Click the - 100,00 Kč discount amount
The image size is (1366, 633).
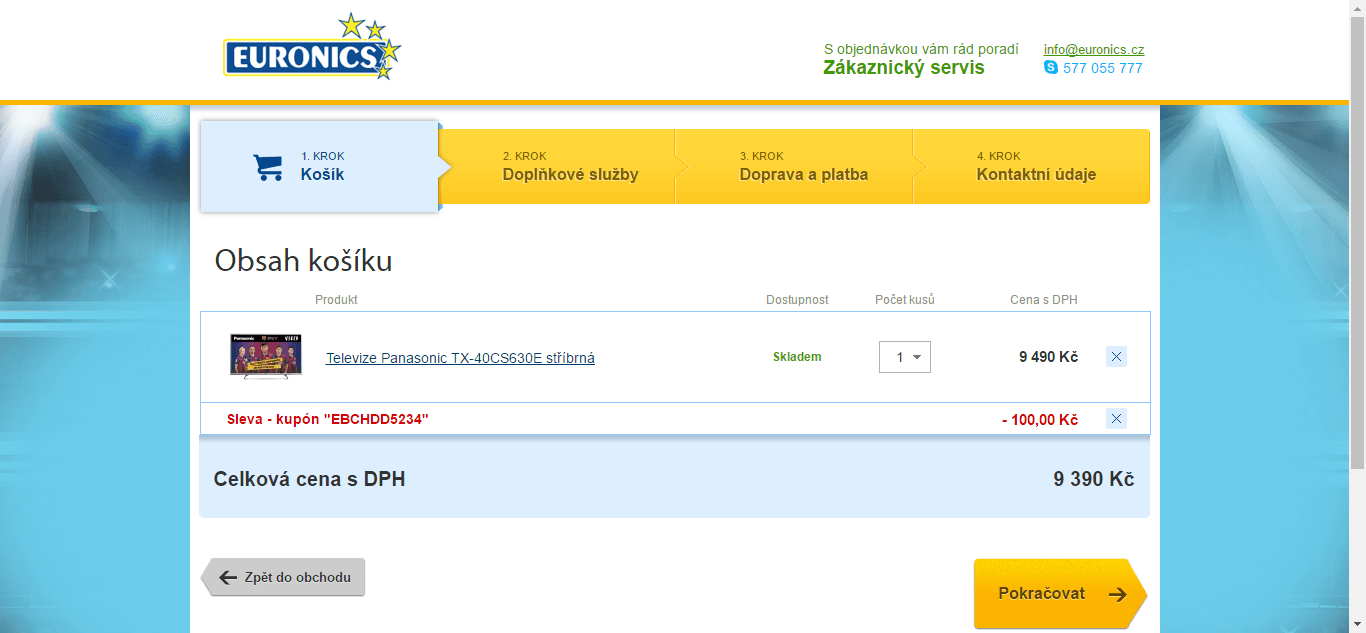(1040, 420)
